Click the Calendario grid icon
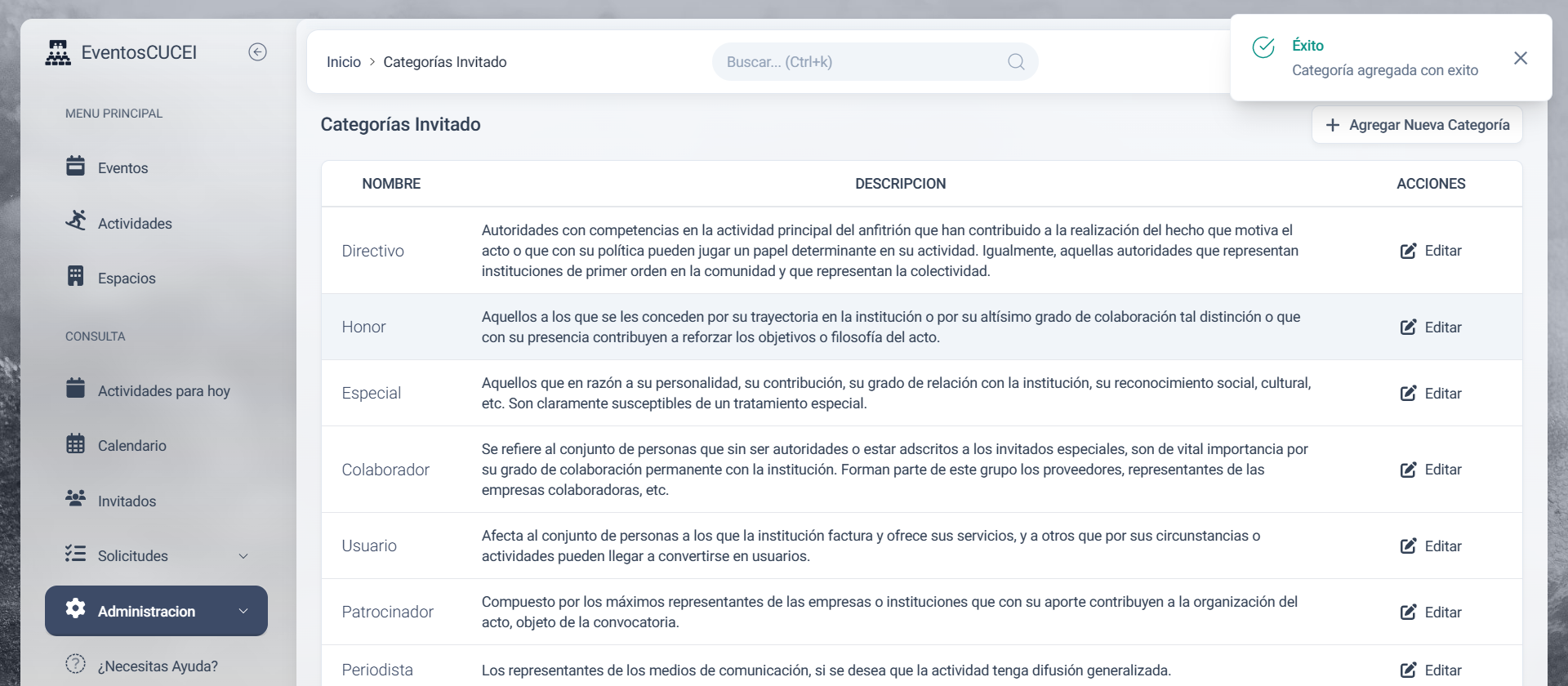Viewport: 1568px width, 686px height. point(75,443)
